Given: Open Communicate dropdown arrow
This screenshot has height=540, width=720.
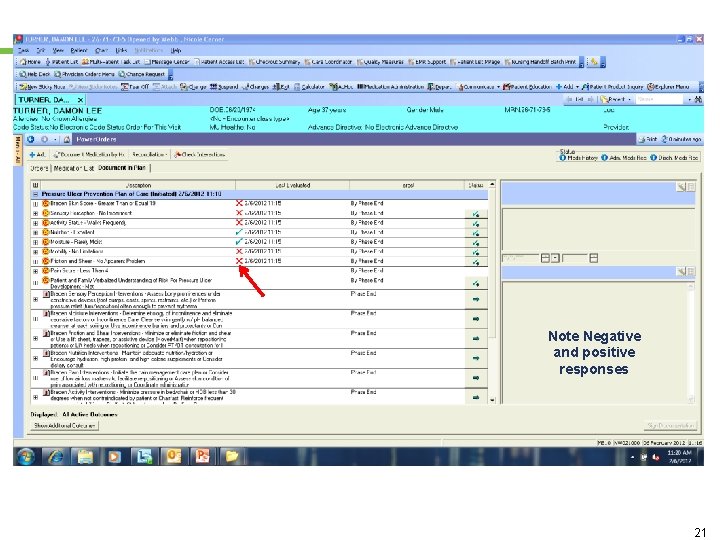Looking at the screenshot, I should pyautogui.click(x=498, y=87).
